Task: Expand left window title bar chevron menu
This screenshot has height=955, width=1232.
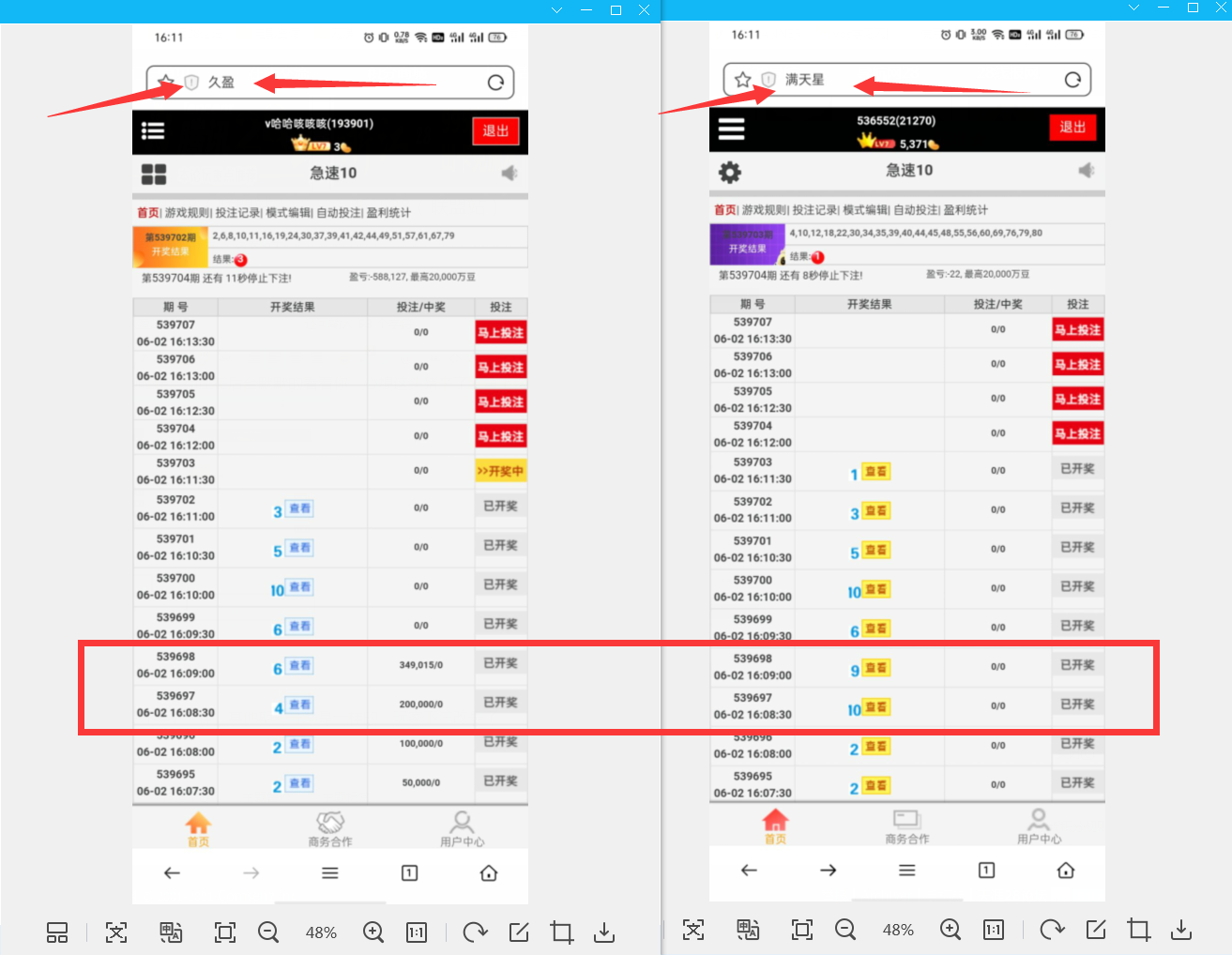Action: coord(557,10)
